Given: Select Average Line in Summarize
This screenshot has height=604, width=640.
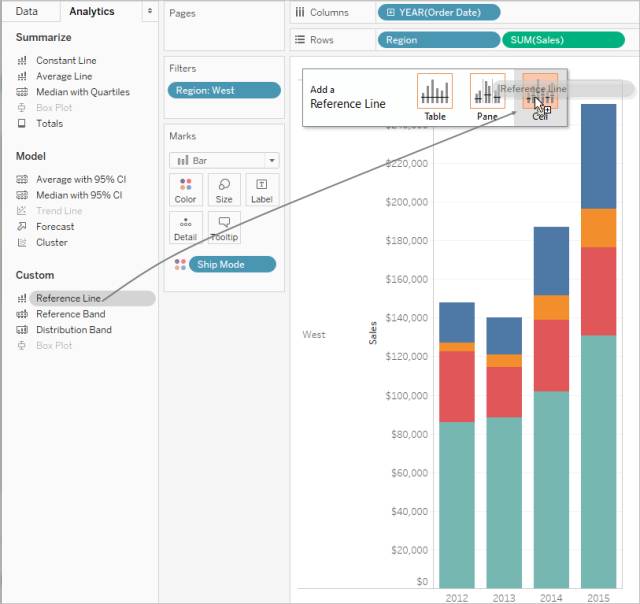Looking at the screenshot, I should point(64,76).
